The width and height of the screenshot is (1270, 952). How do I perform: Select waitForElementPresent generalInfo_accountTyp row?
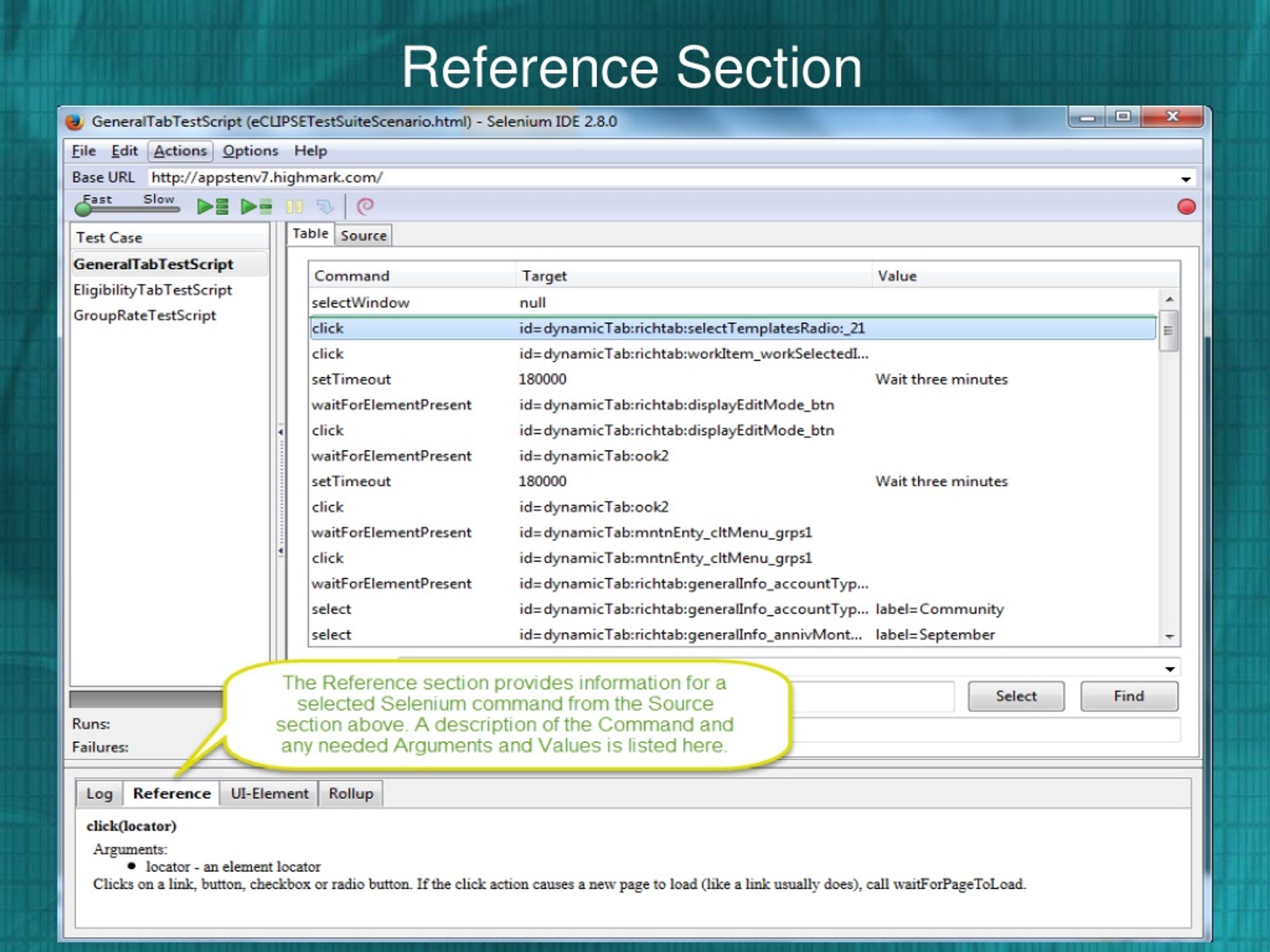tap(733, 584)
